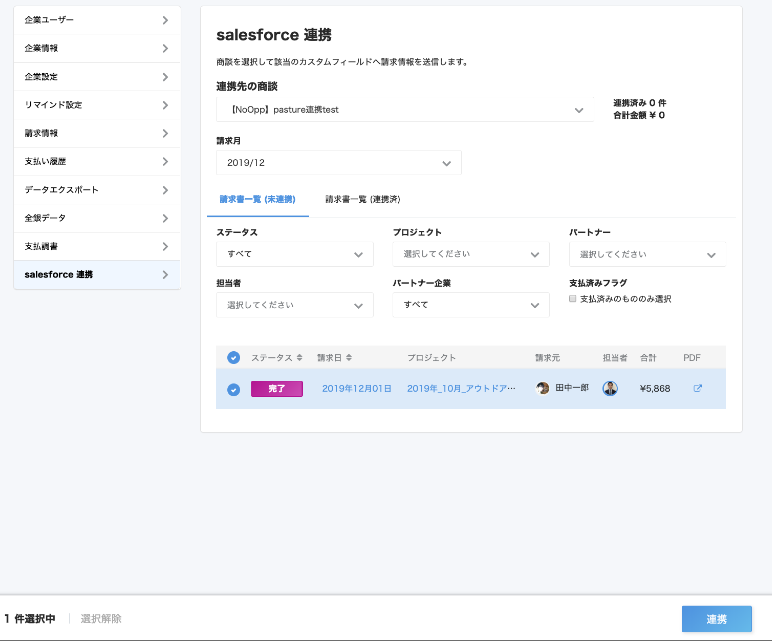
Task: Open the 2019年_10月_アウトドア project link
Action: tap(461, 389)
